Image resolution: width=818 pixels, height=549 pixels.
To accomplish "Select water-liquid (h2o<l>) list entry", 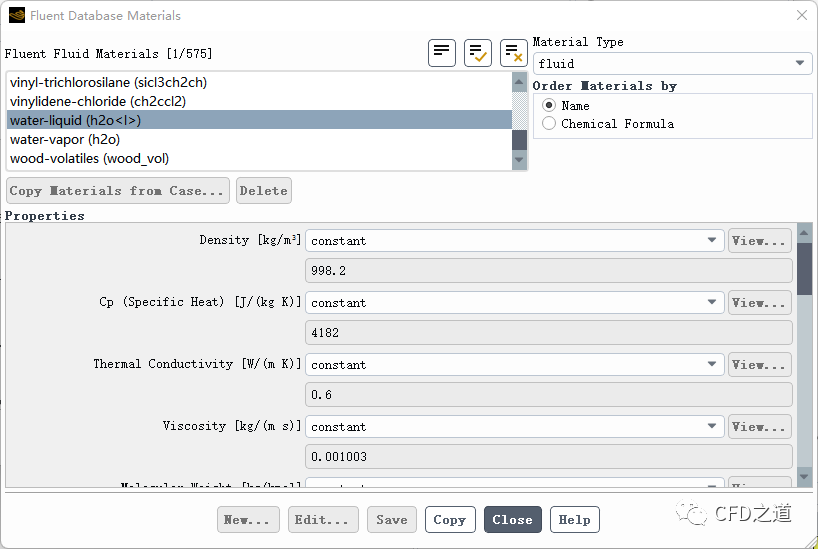I will point(259,120).
